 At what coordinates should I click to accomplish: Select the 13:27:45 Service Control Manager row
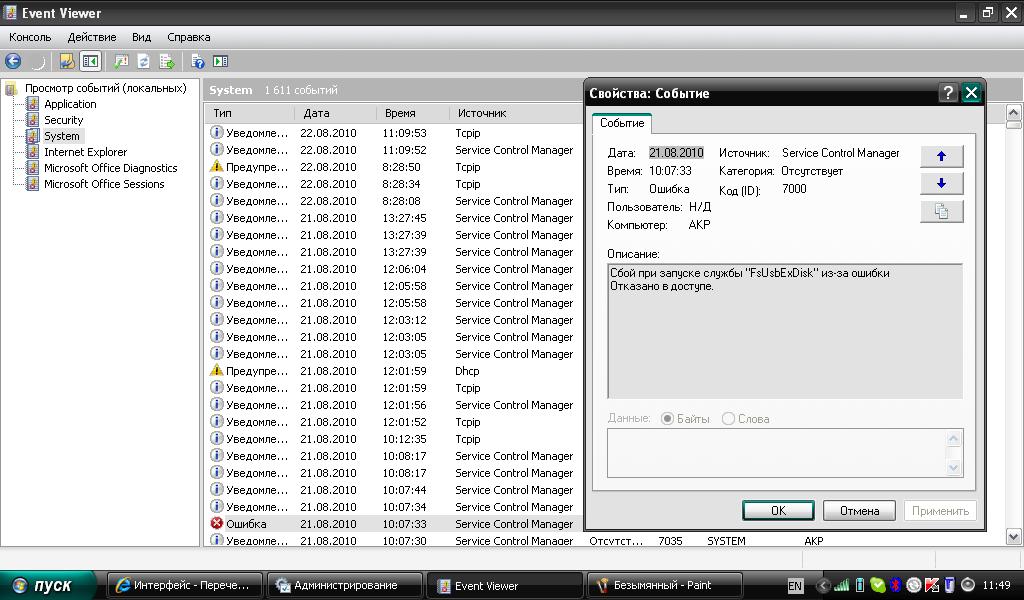pyautogui.click(x=392, y=218)
